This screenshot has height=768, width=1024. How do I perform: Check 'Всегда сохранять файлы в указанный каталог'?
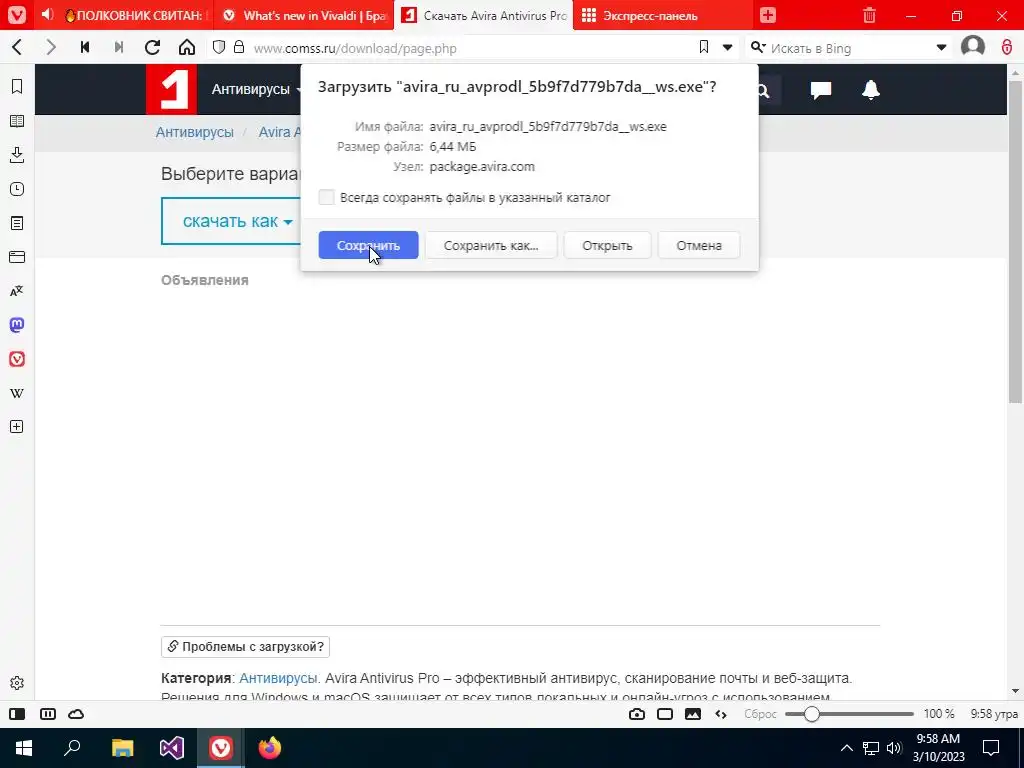point(327,197)
